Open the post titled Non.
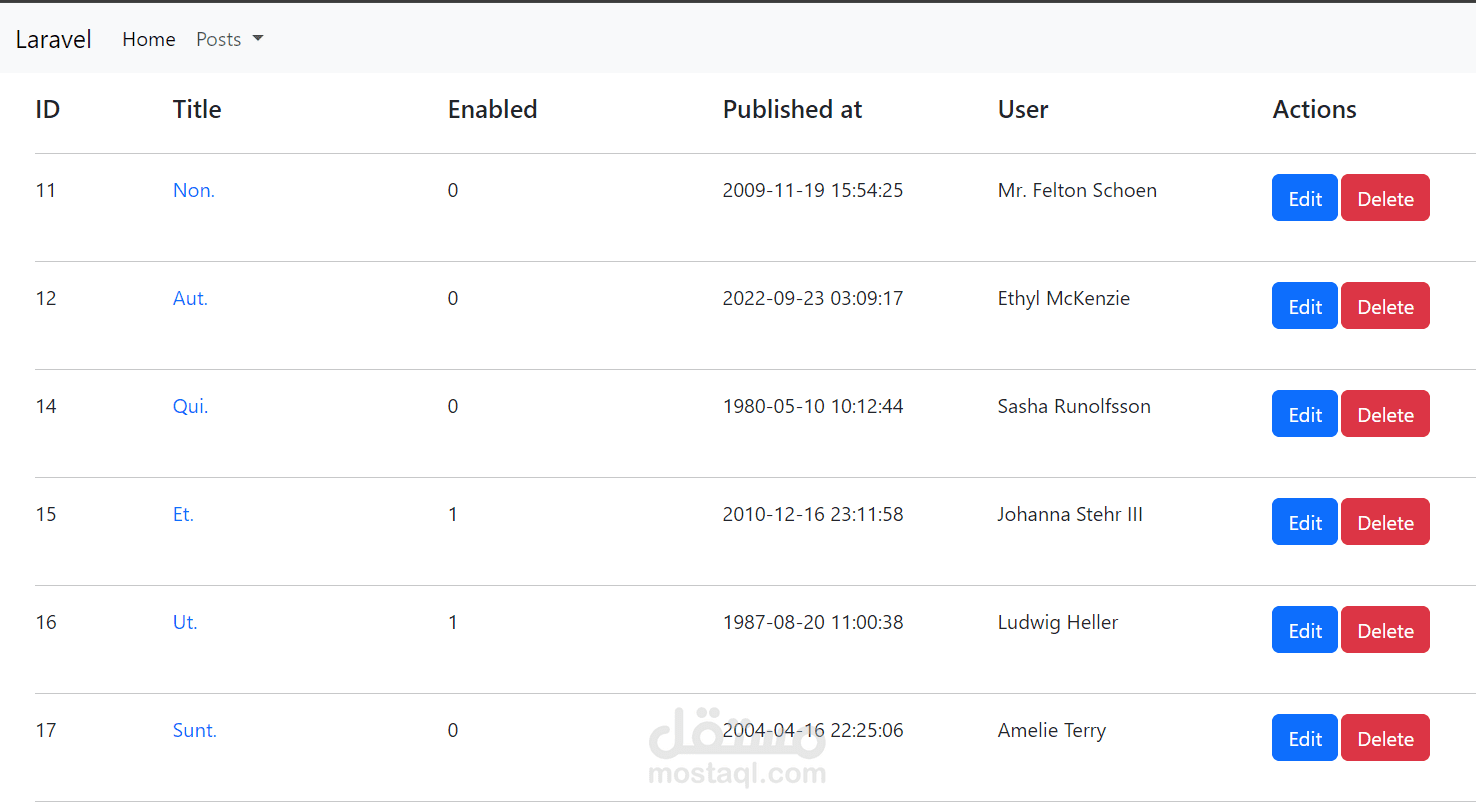 tap(194, 190)
